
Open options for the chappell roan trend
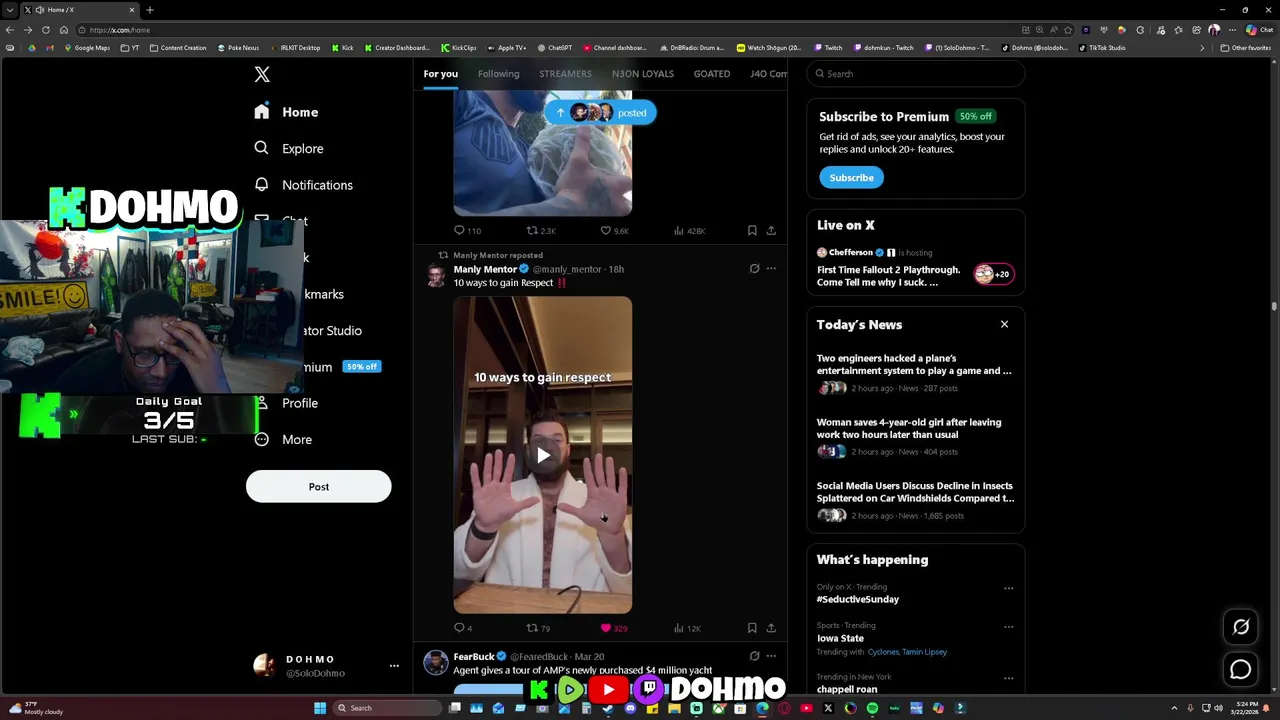tap(1008, 678)
